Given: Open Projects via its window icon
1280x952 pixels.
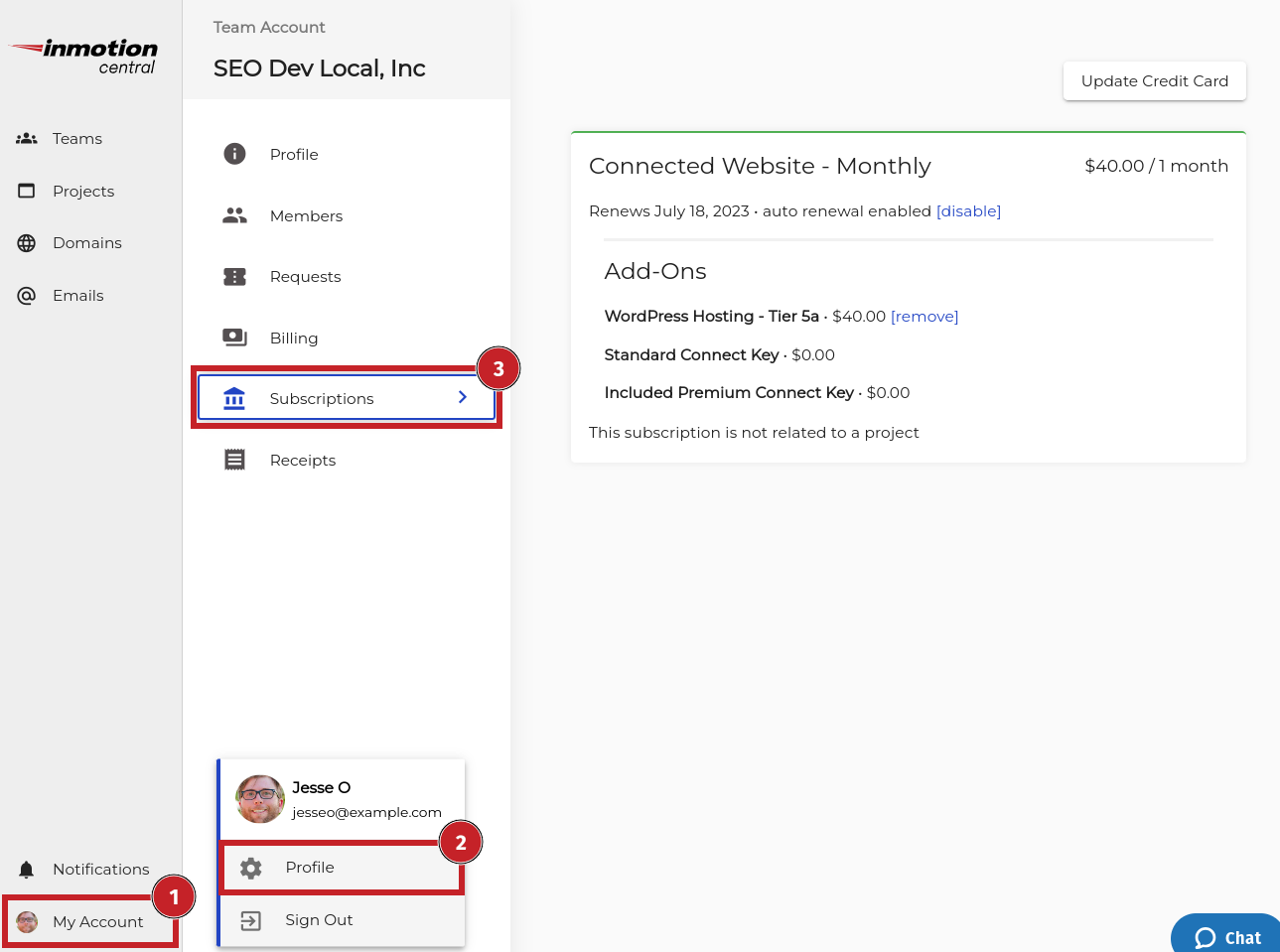Looking at the screenshot, I should (x=27, y=191).
